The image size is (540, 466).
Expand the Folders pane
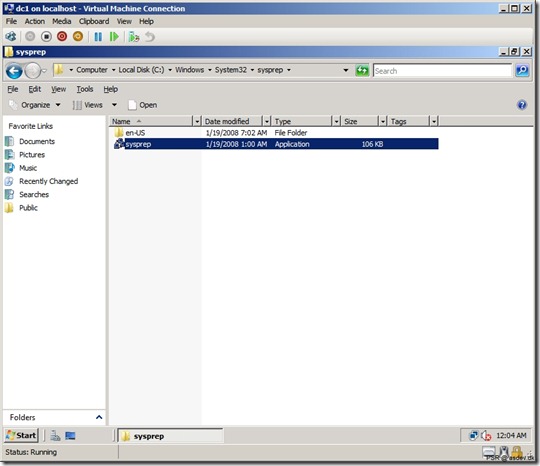(99, 417)
